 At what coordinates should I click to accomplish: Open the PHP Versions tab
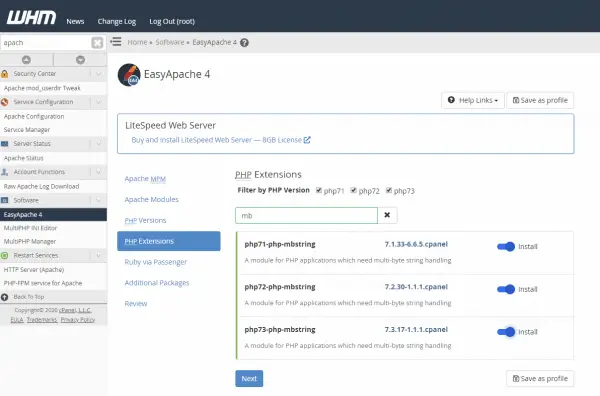click(x=145, y=220)
